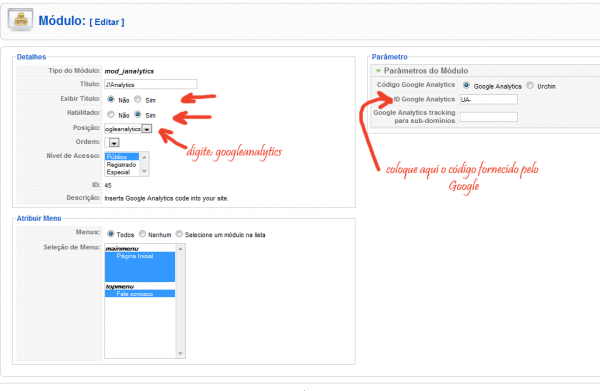Select Registrado in Nível de Acesso list

click(x=122, y=165)
